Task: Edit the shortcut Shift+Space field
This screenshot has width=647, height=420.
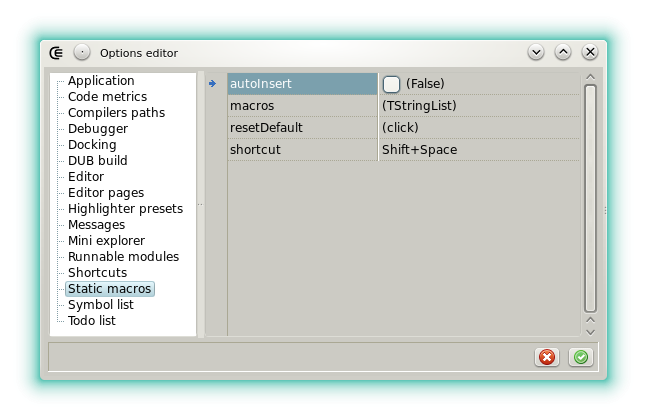Action: [478, 150]
